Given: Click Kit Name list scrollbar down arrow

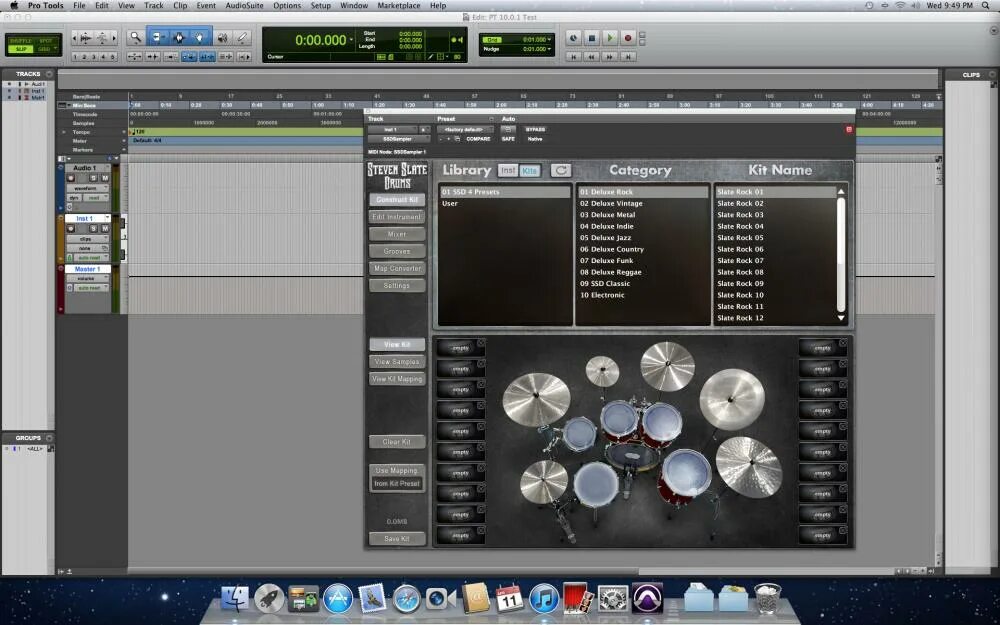Looking at the screenshot, I should 841,318.
